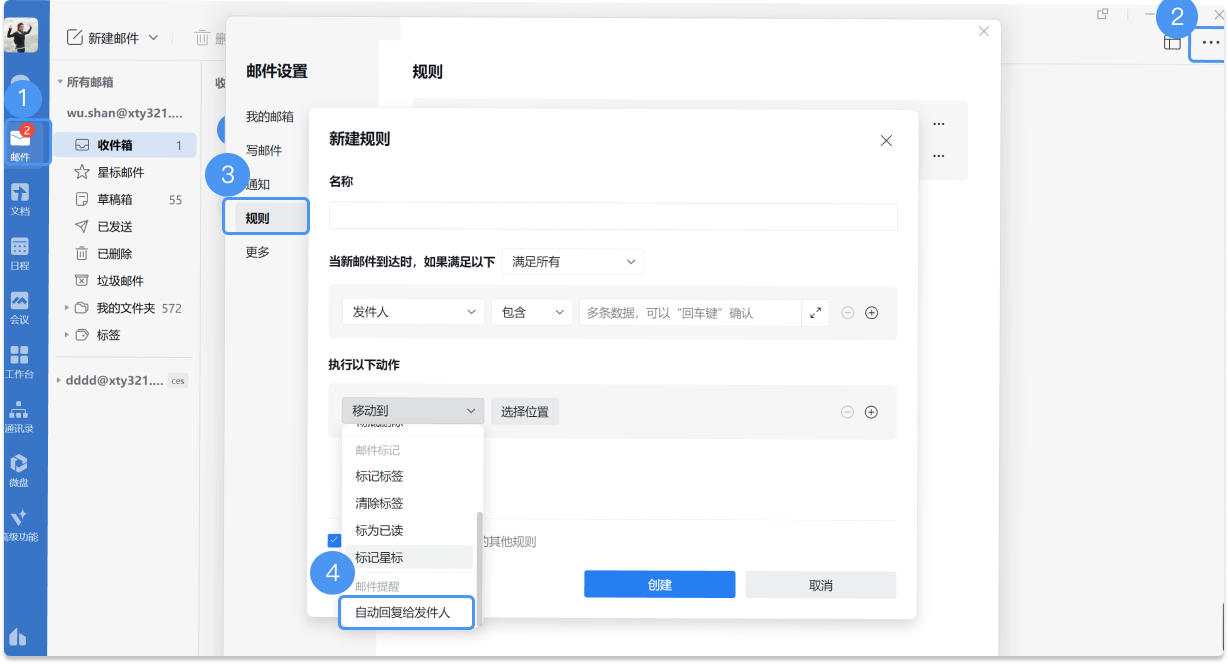Open the 发件人 condition dropdown
1228x664 pixels.
coord(413,313)
